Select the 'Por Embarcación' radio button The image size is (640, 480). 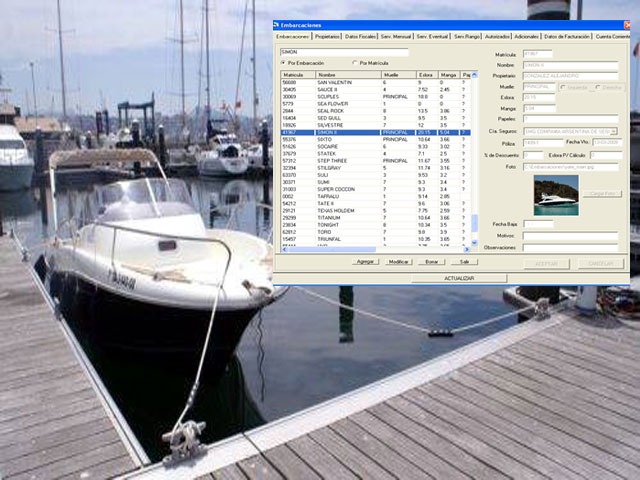point(283,63)
